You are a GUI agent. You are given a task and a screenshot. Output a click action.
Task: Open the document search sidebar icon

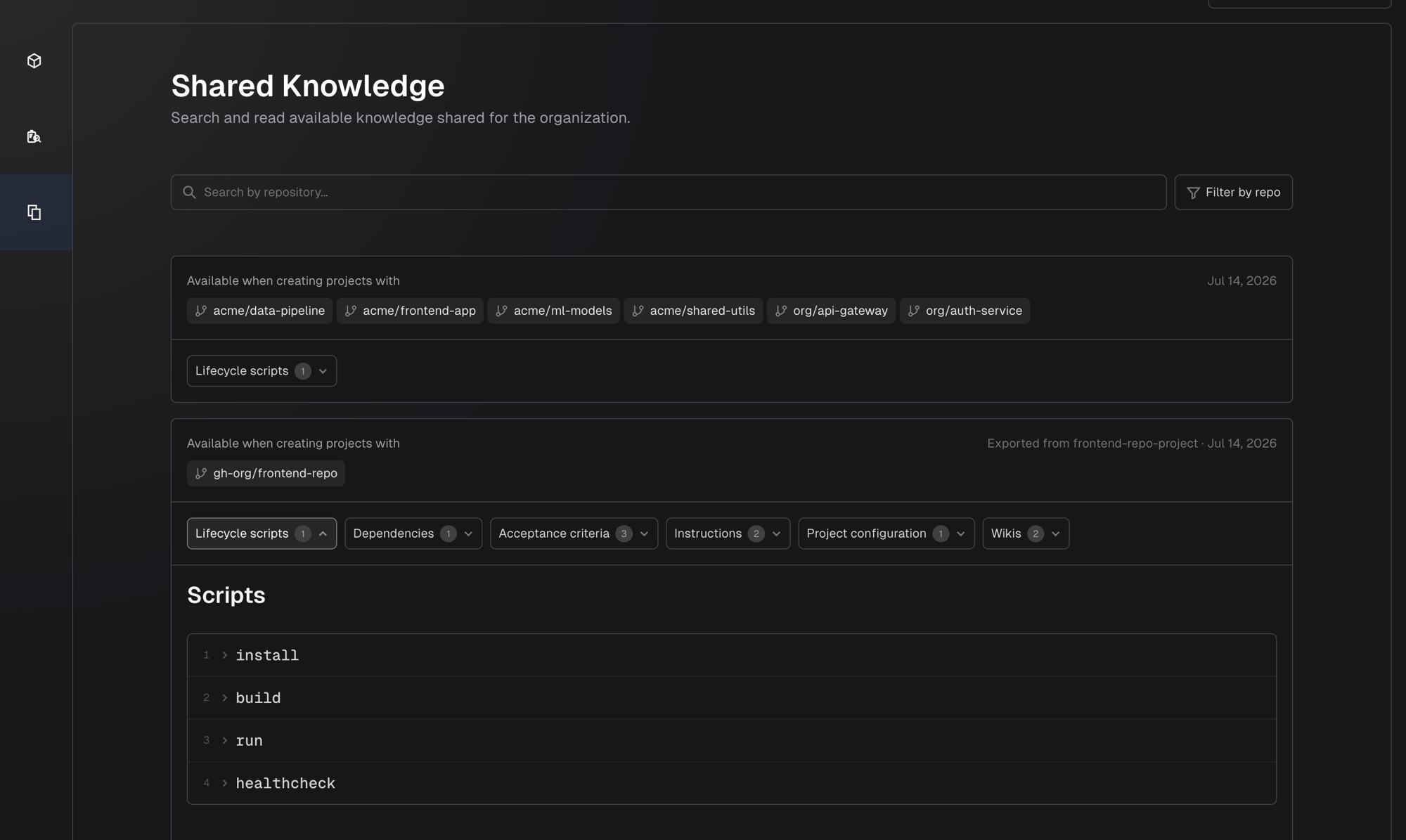34,136
